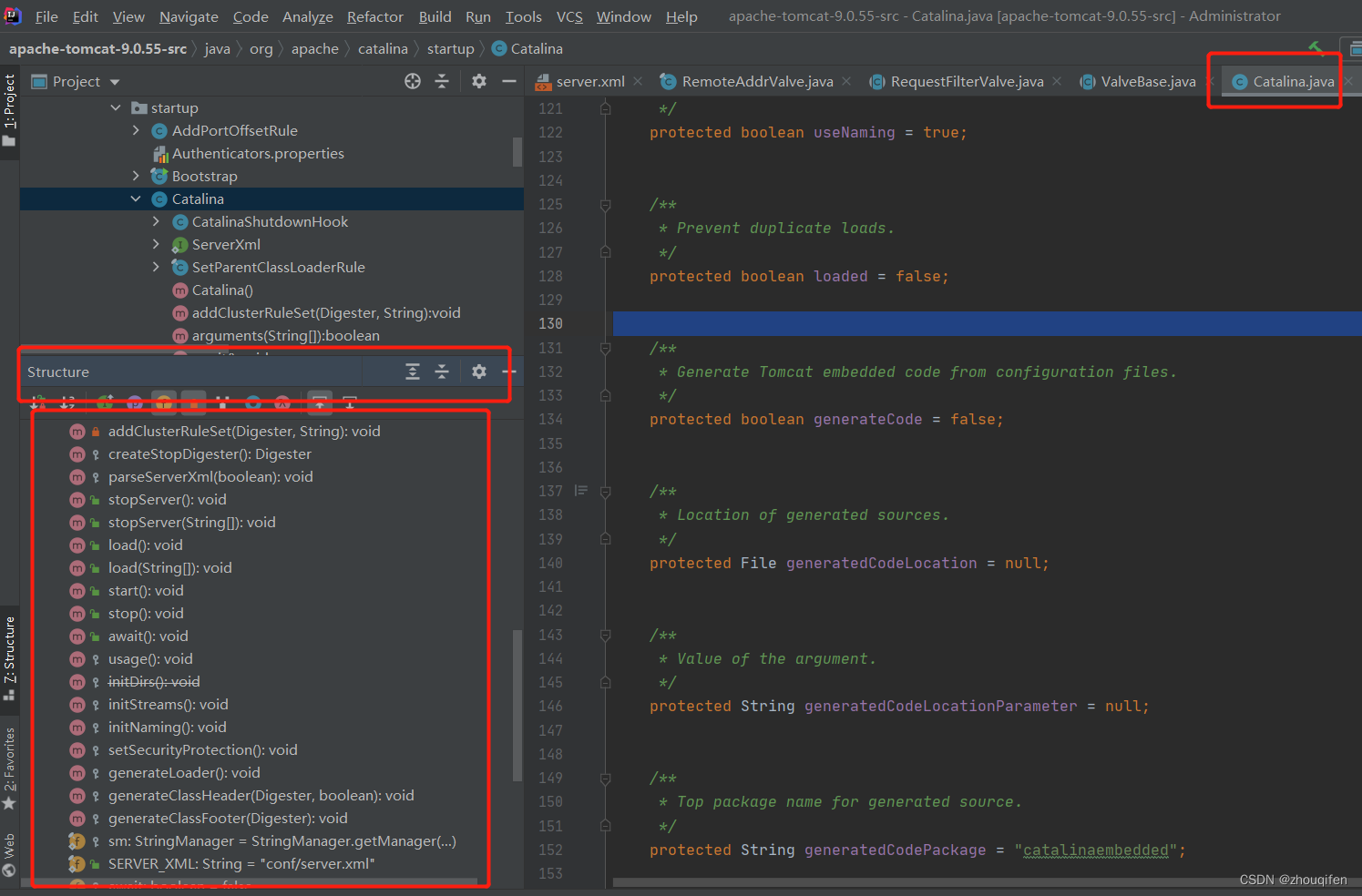Collapse the Catalina node in Project tree

tap(136, 199)
